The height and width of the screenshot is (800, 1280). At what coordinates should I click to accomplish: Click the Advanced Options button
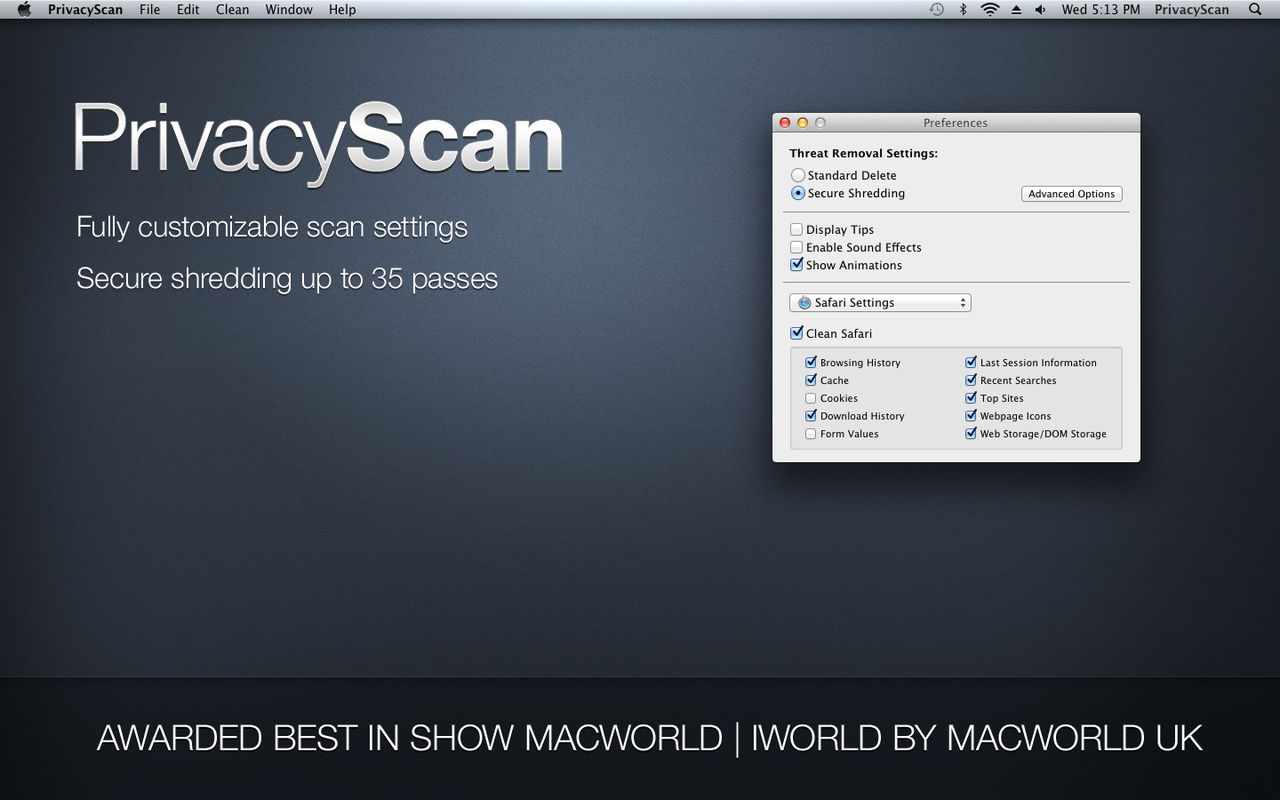point(1071,194)
